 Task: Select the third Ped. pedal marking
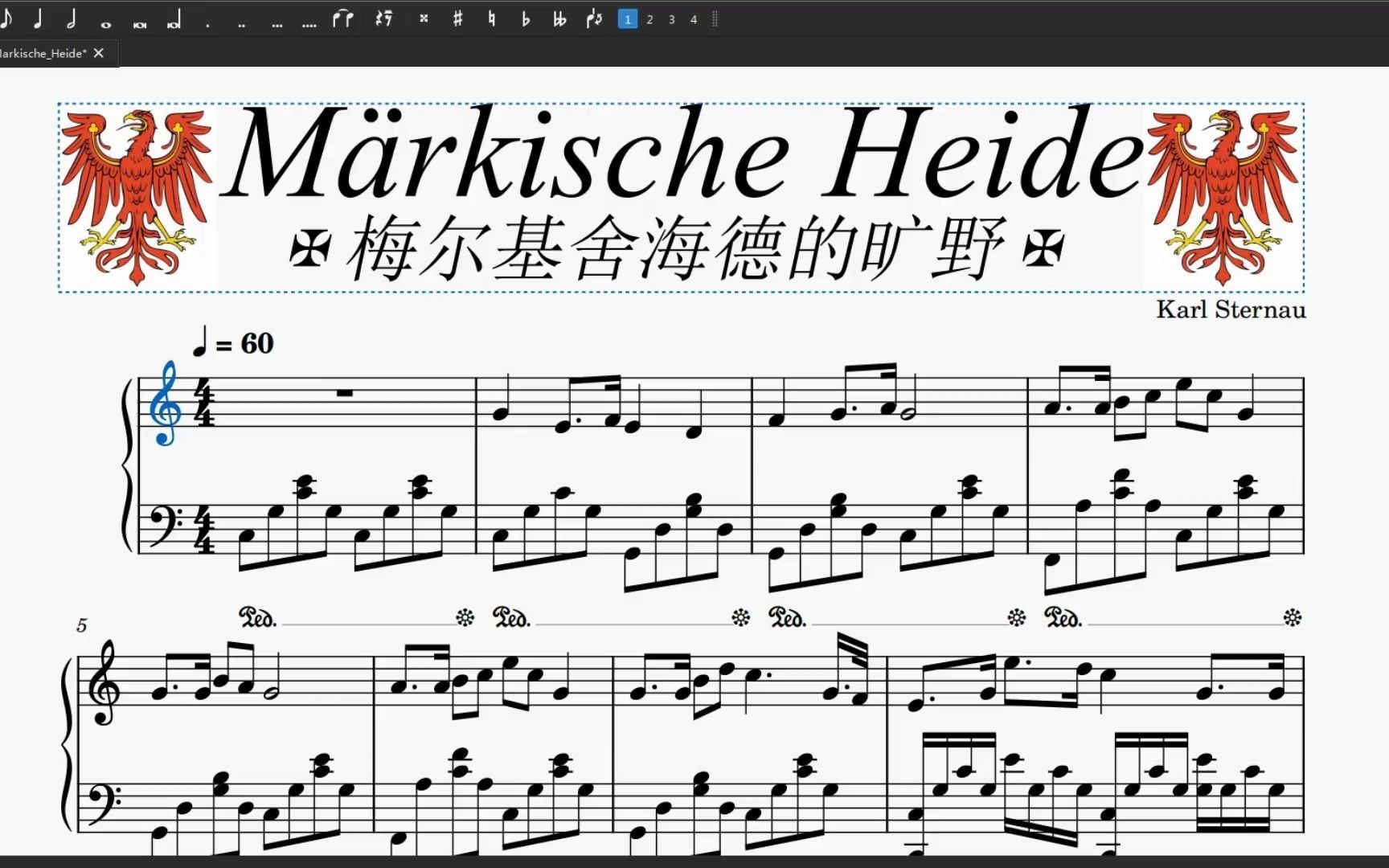pos(788,617)
